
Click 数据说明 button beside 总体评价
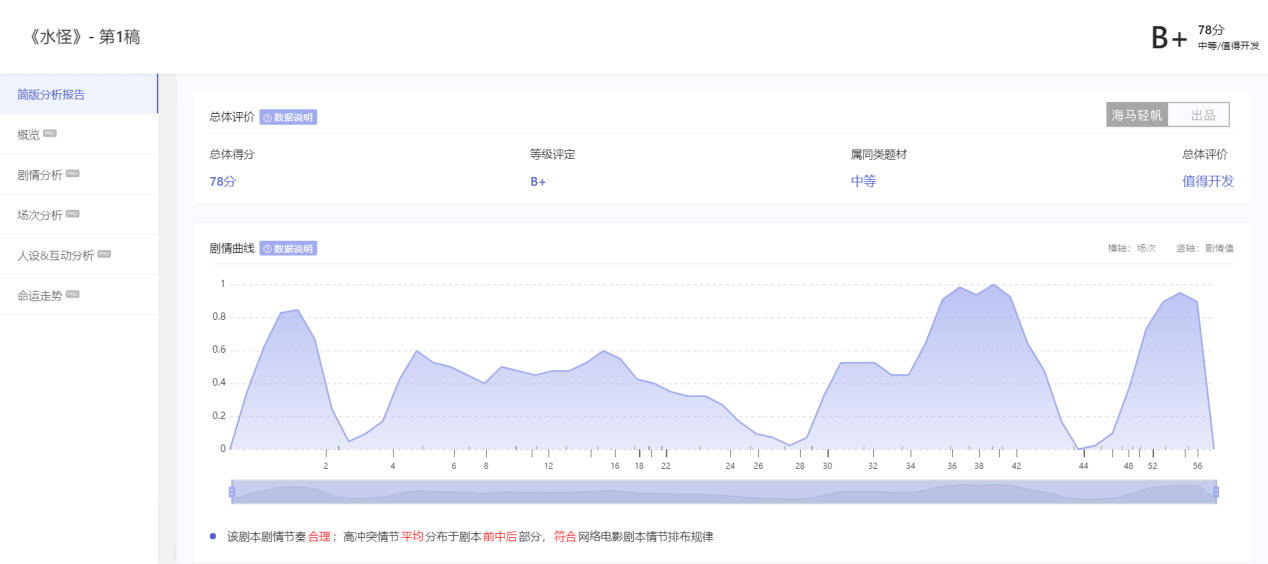(288, 117)
